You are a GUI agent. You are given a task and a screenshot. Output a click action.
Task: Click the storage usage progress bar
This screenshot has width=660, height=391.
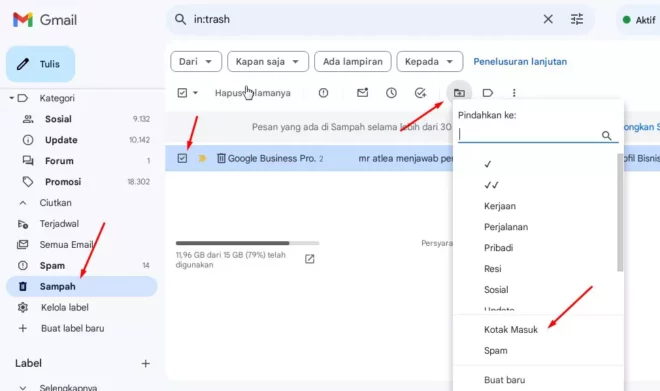248,243
